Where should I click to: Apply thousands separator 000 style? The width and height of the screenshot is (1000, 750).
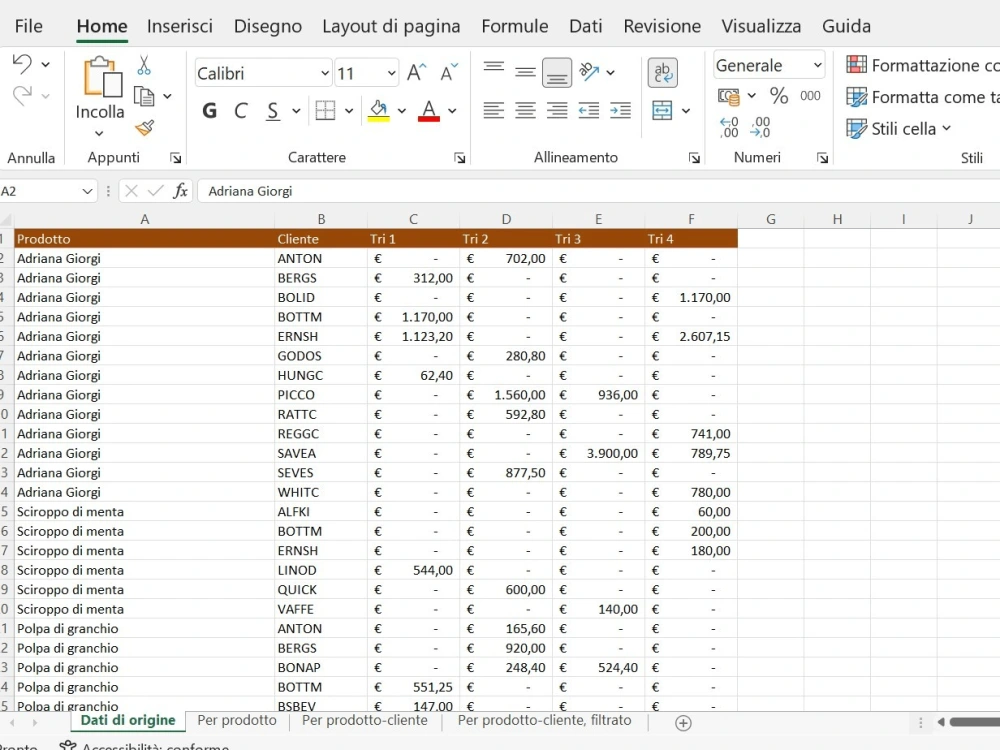coord(811,96)
